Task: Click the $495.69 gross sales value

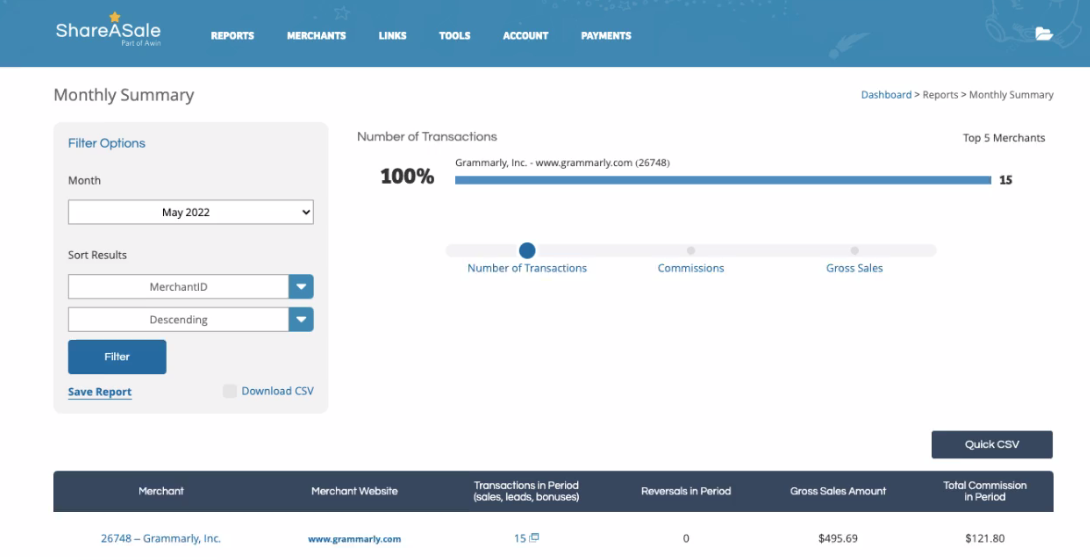Action: click(838, 538)
